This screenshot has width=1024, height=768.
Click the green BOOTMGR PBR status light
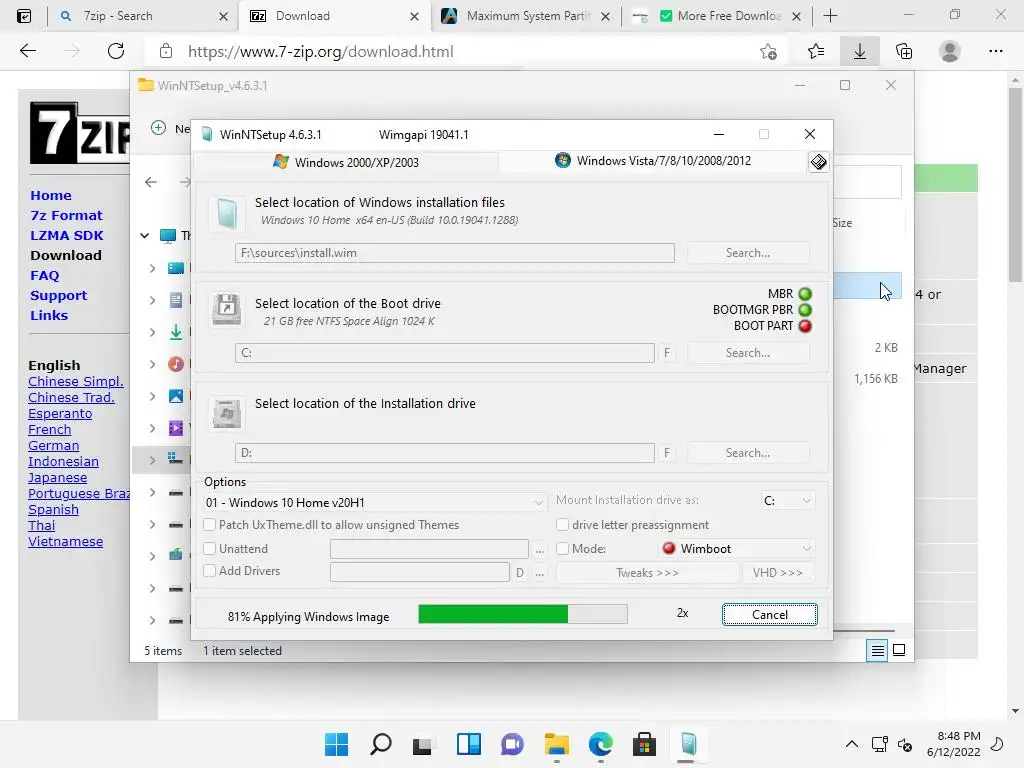tap(805, 310)
